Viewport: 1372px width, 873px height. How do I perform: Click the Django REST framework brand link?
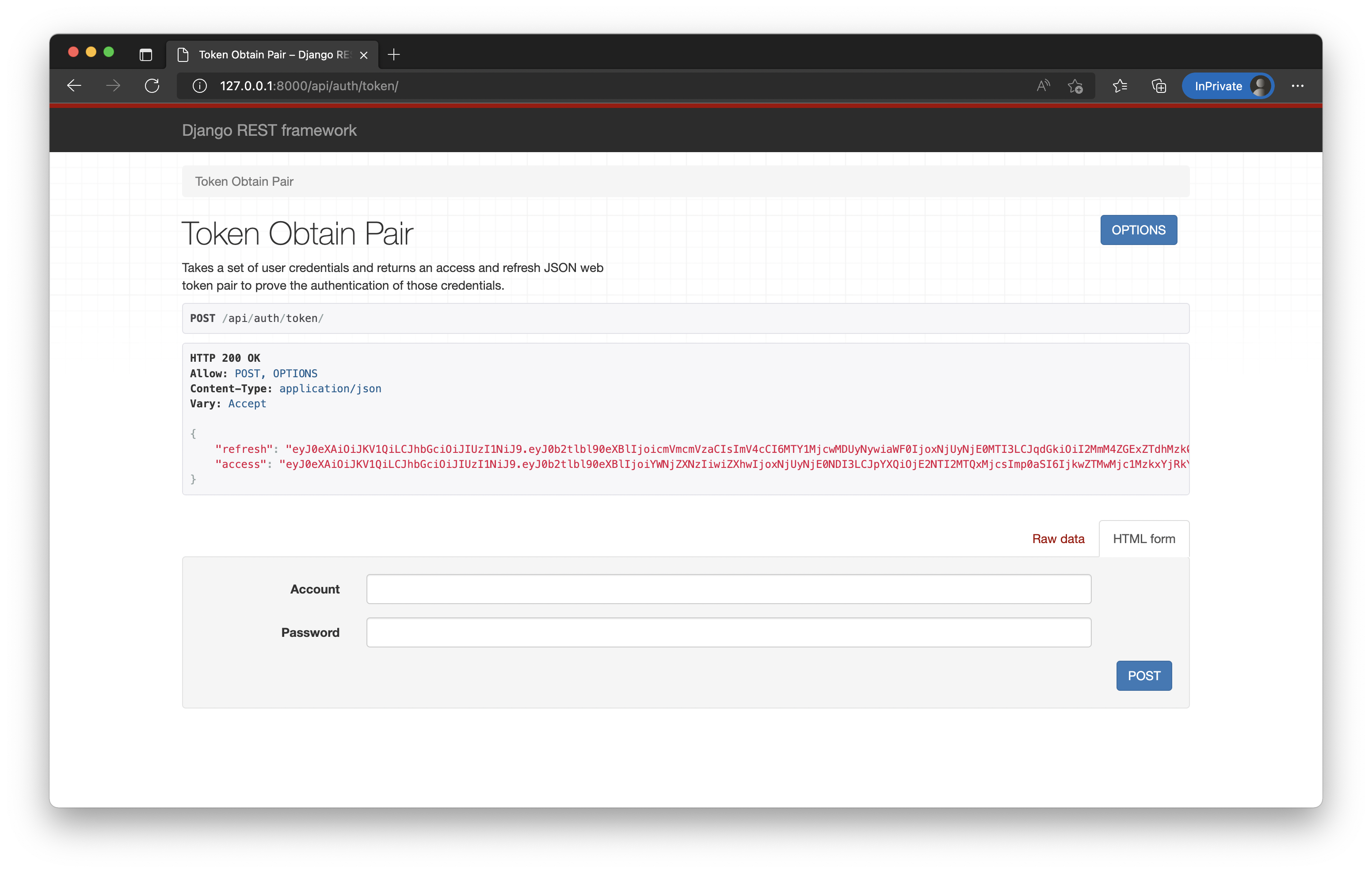coord(269,130)
